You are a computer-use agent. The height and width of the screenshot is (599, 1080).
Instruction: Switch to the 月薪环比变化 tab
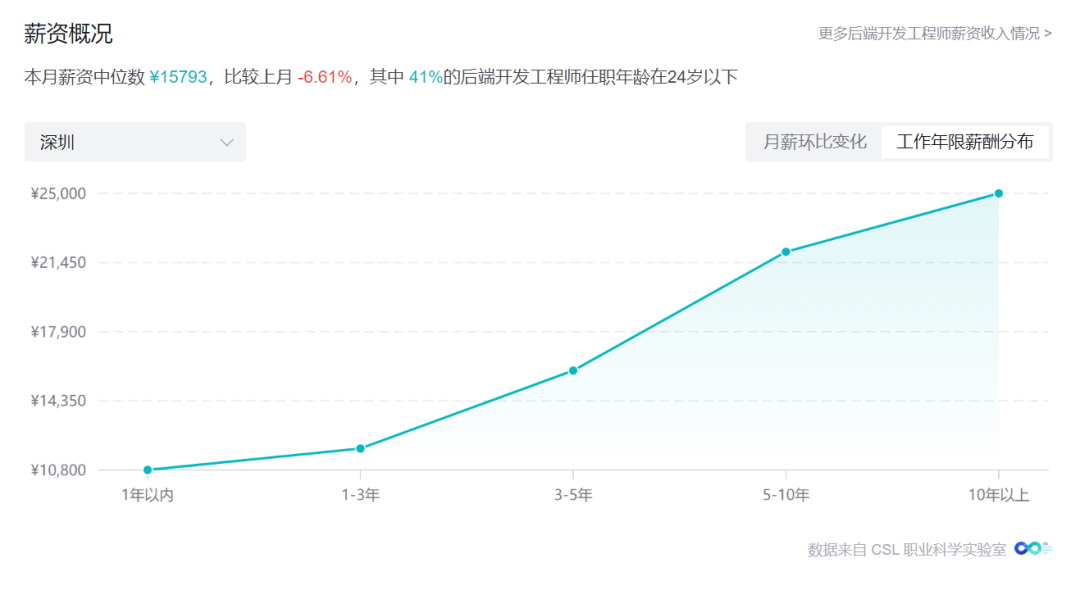pos(814,142)
